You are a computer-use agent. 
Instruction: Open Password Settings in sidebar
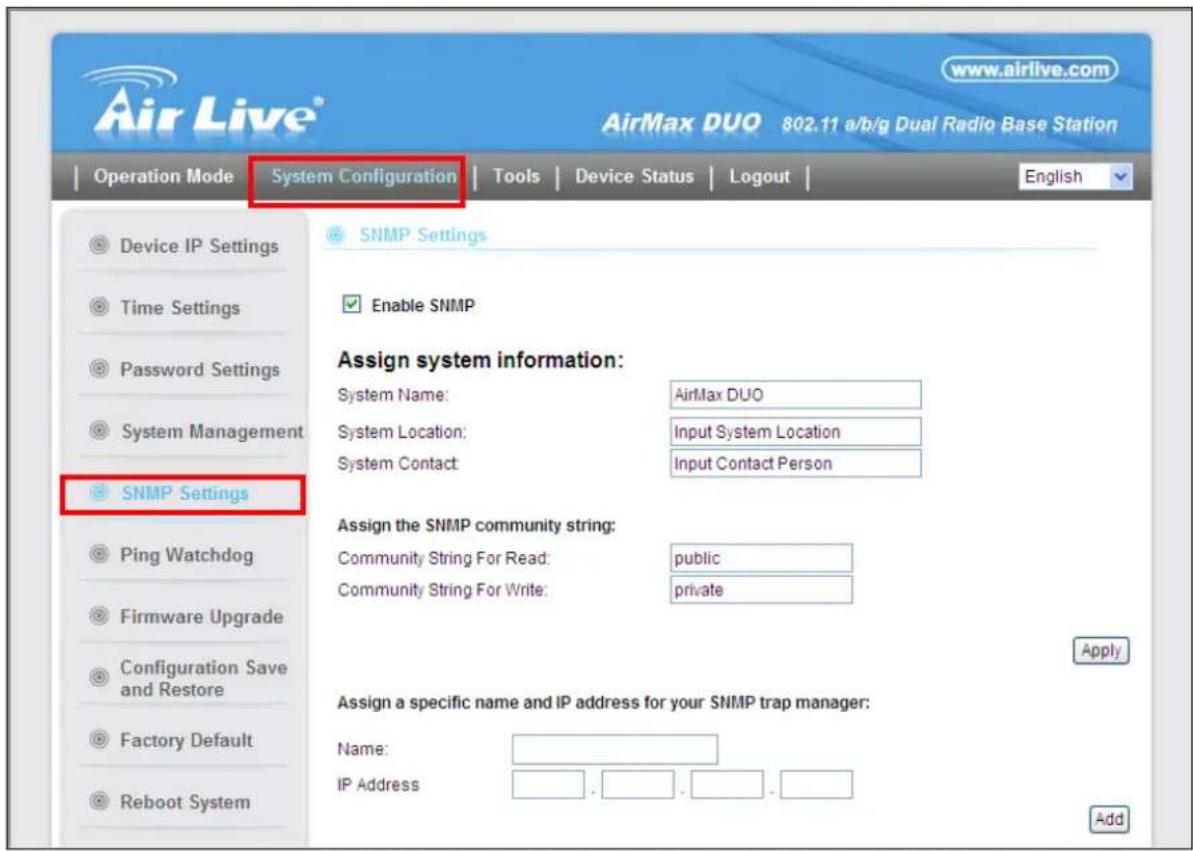[x=200, y=369]
